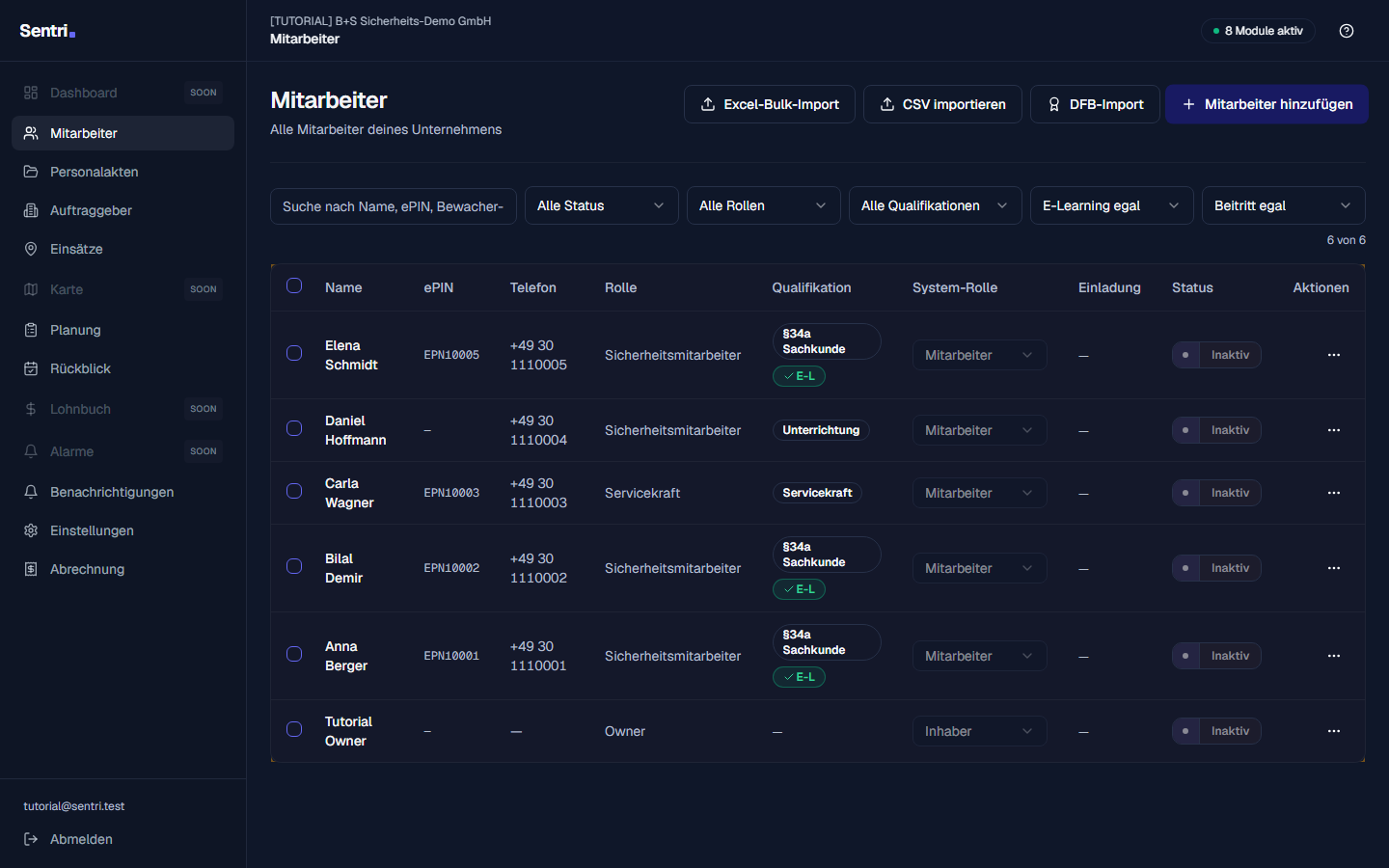This screenshot has width=1389, height=868.
Task: Click the Sentri logo
Action: coord(47,31)
